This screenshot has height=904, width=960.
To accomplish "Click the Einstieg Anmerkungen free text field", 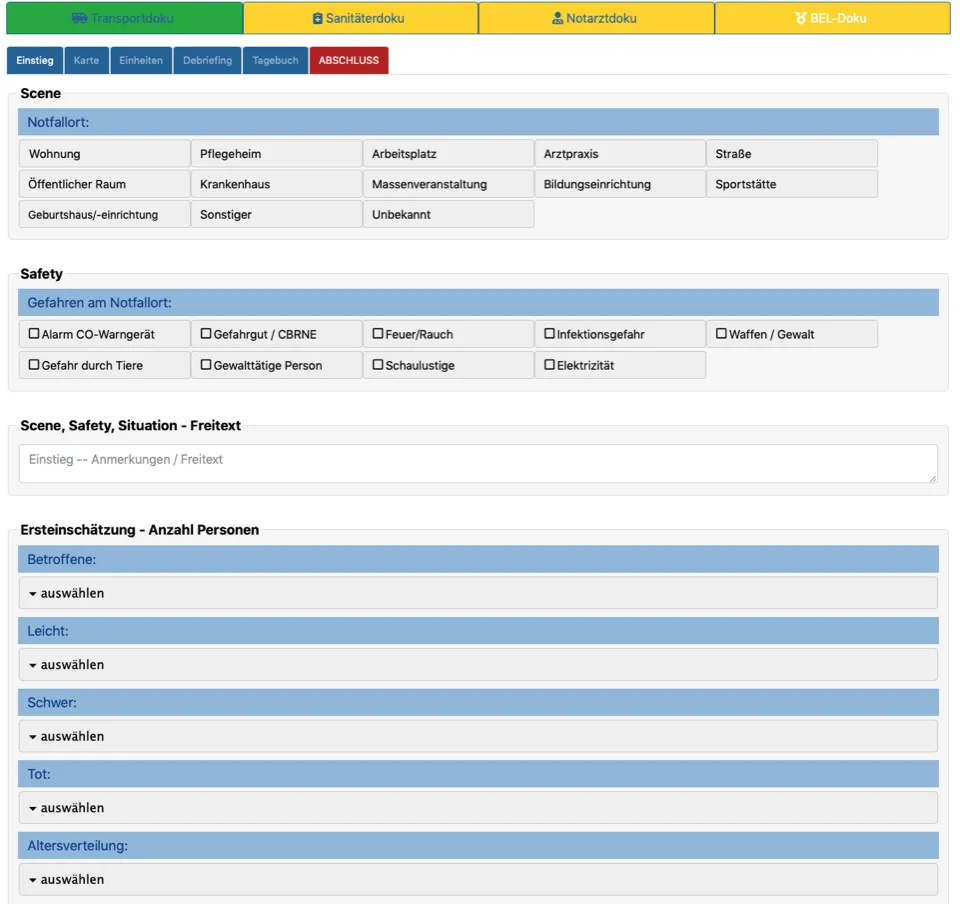I will pos(478,464).
